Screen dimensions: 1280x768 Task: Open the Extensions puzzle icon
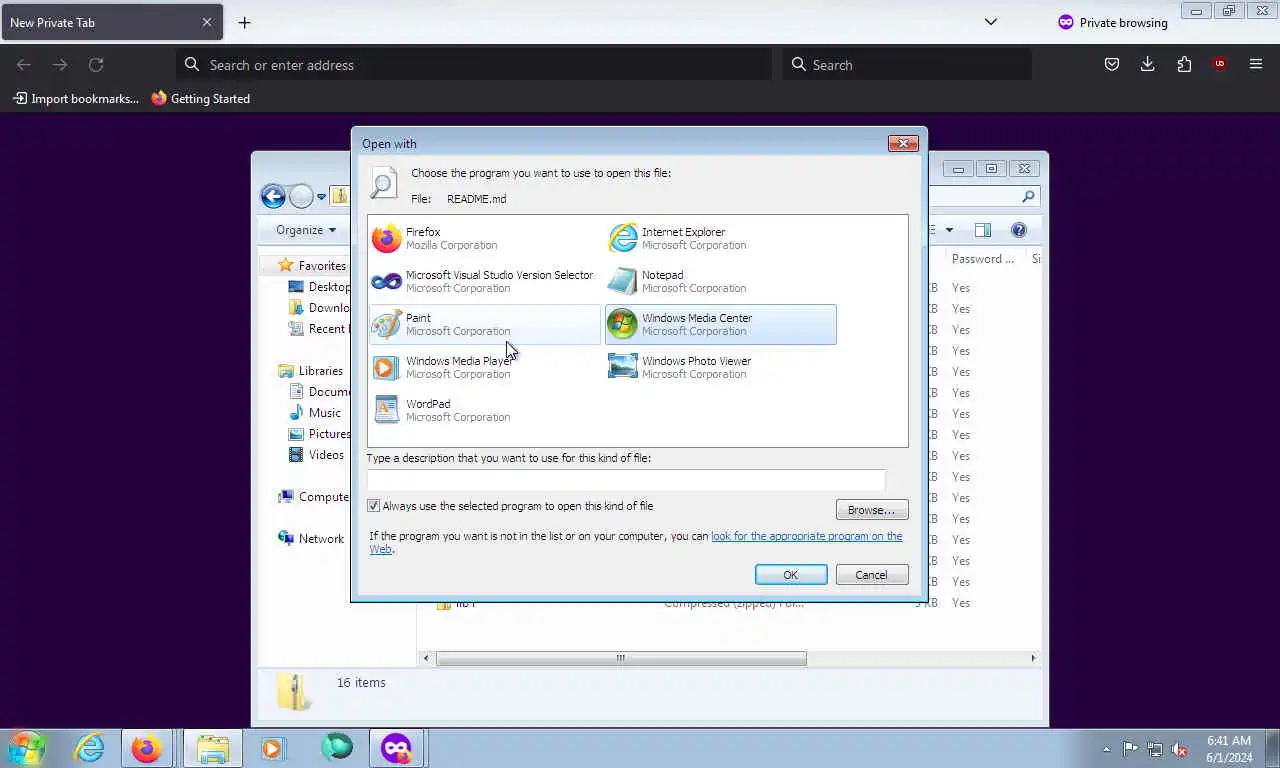pyautogui.click(x=1184, y=64)
